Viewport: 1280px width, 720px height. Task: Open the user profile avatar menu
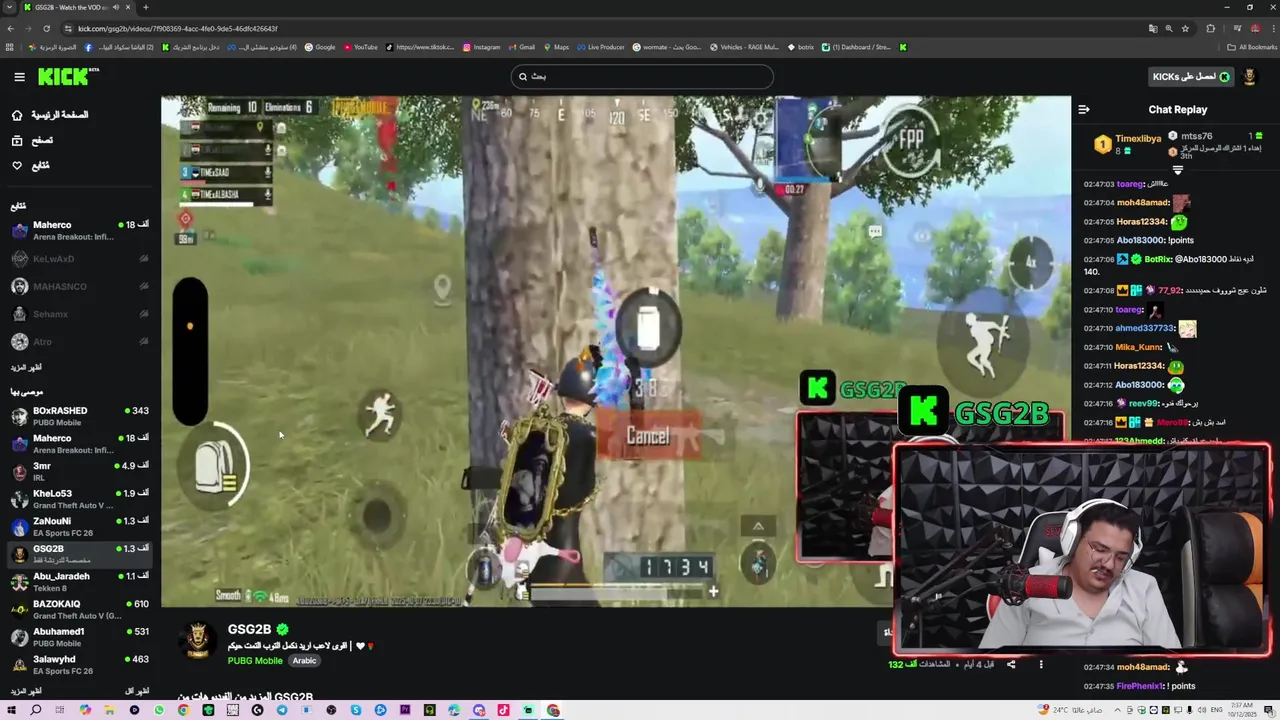[1250, 77]
